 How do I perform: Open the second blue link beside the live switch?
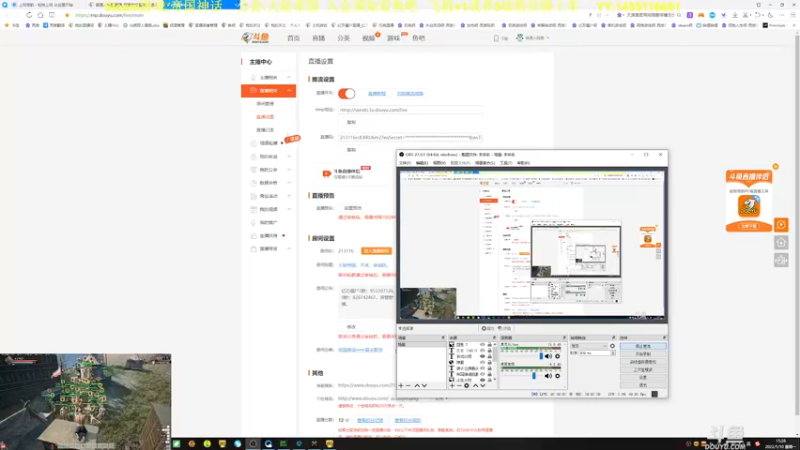pyautogui.click(x=410, y=94)
